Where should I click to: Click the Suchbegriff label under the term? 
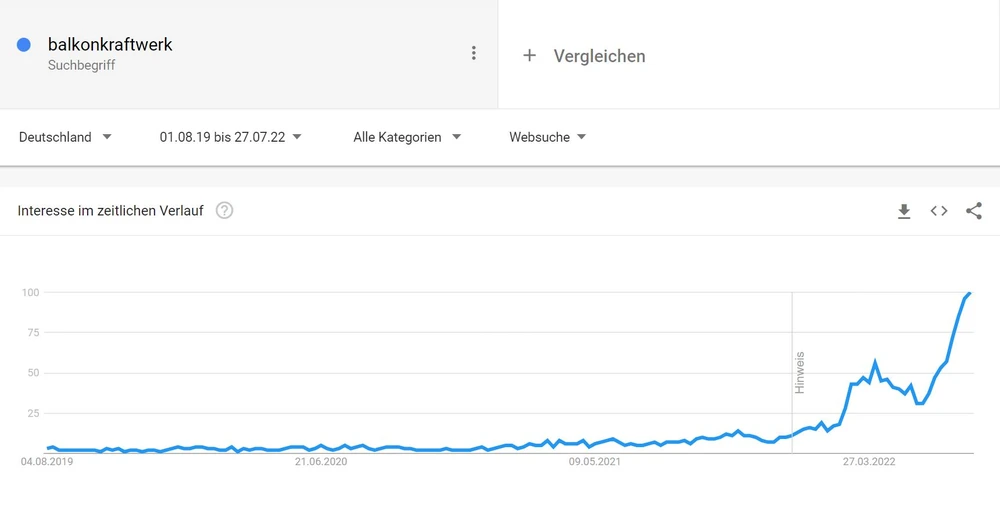82,66
